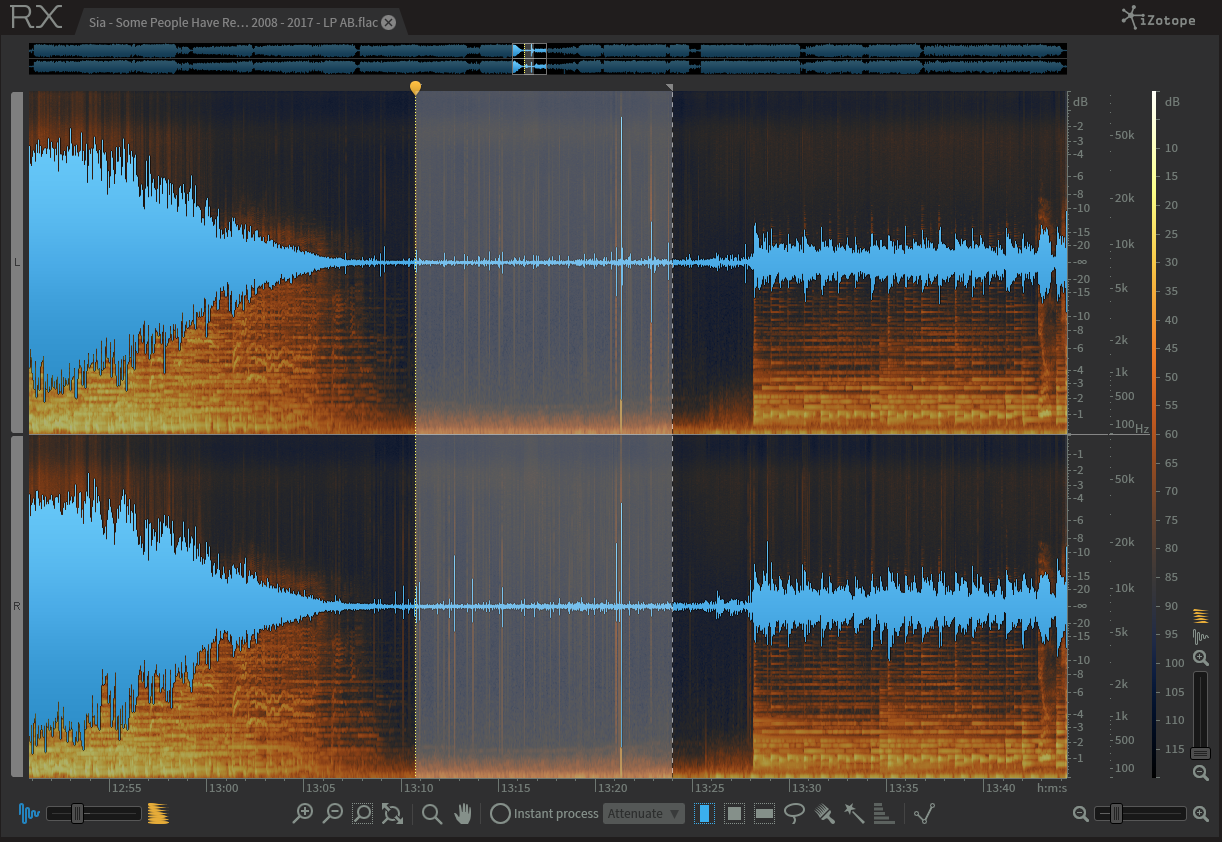Click the orange playhead marker on timeline

415,88
